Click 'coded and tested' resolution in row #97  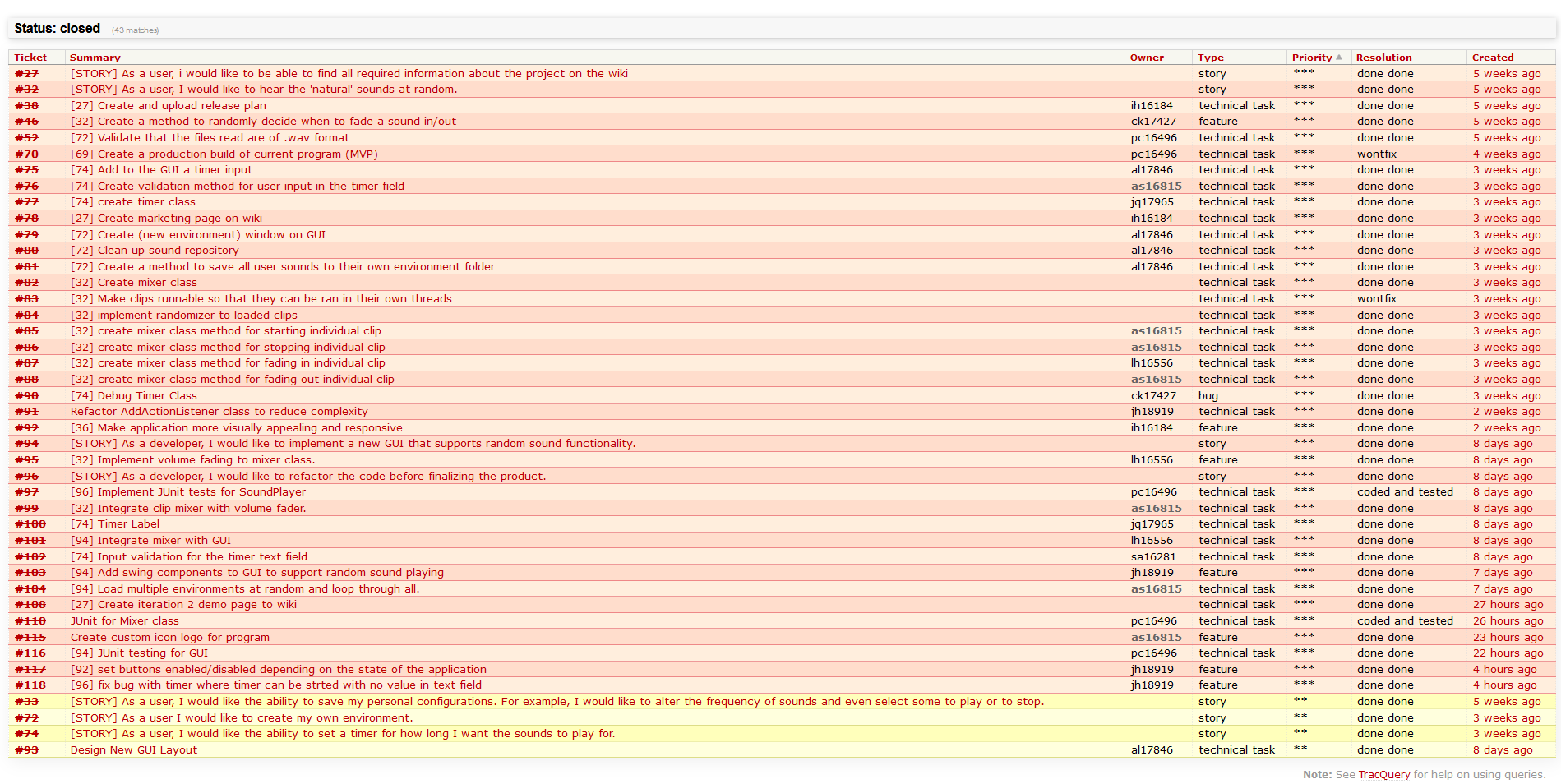click(1405, 492)
